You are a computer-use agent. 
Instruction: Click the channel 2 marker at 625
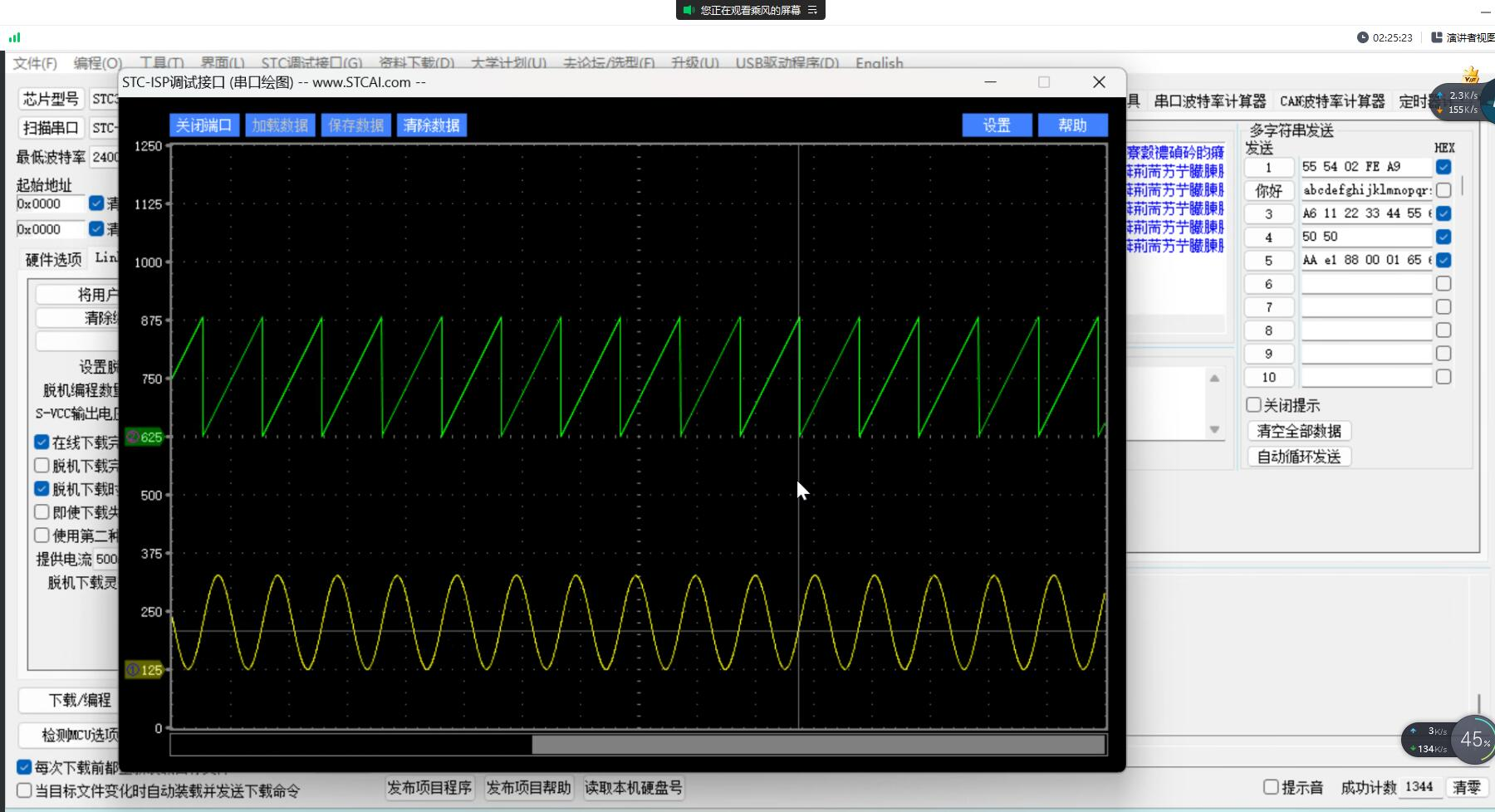(145, 437)
